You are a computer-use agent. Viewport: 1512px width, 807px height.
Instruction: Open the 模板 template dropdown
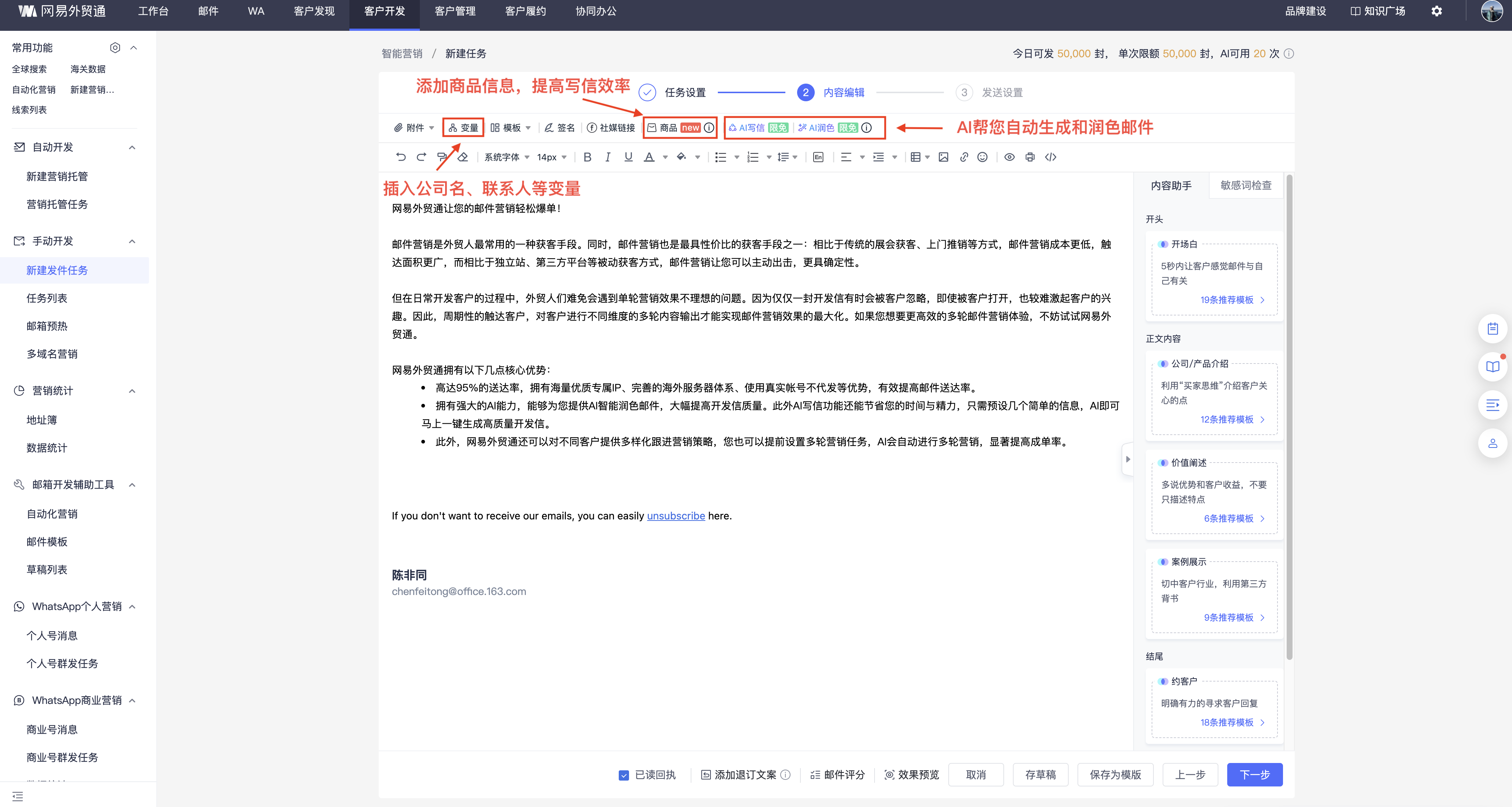[510, 128]
